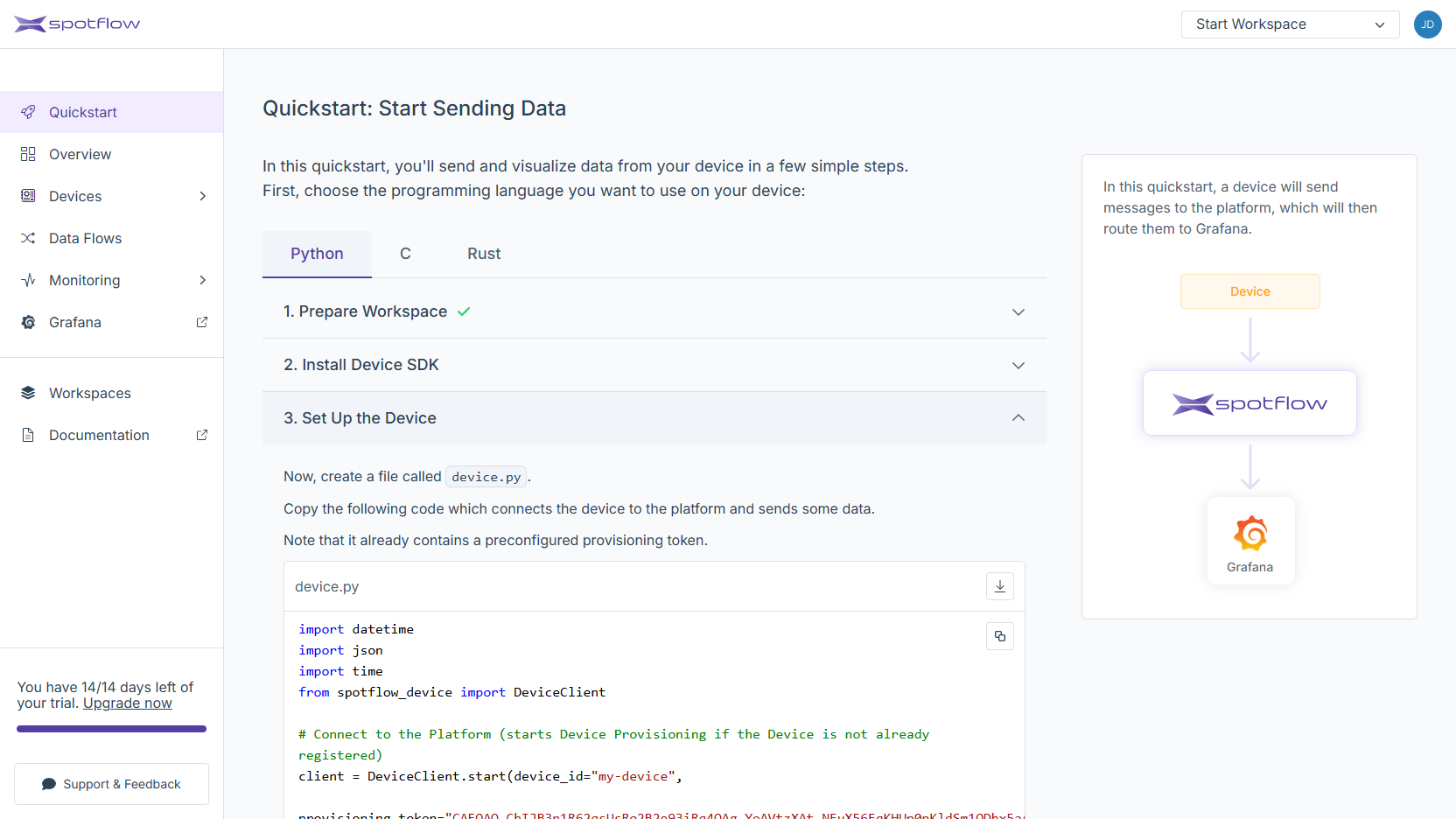Switch to the Rust tab
The height and width of the screenshot is (819, 1456).
(484, 254)
